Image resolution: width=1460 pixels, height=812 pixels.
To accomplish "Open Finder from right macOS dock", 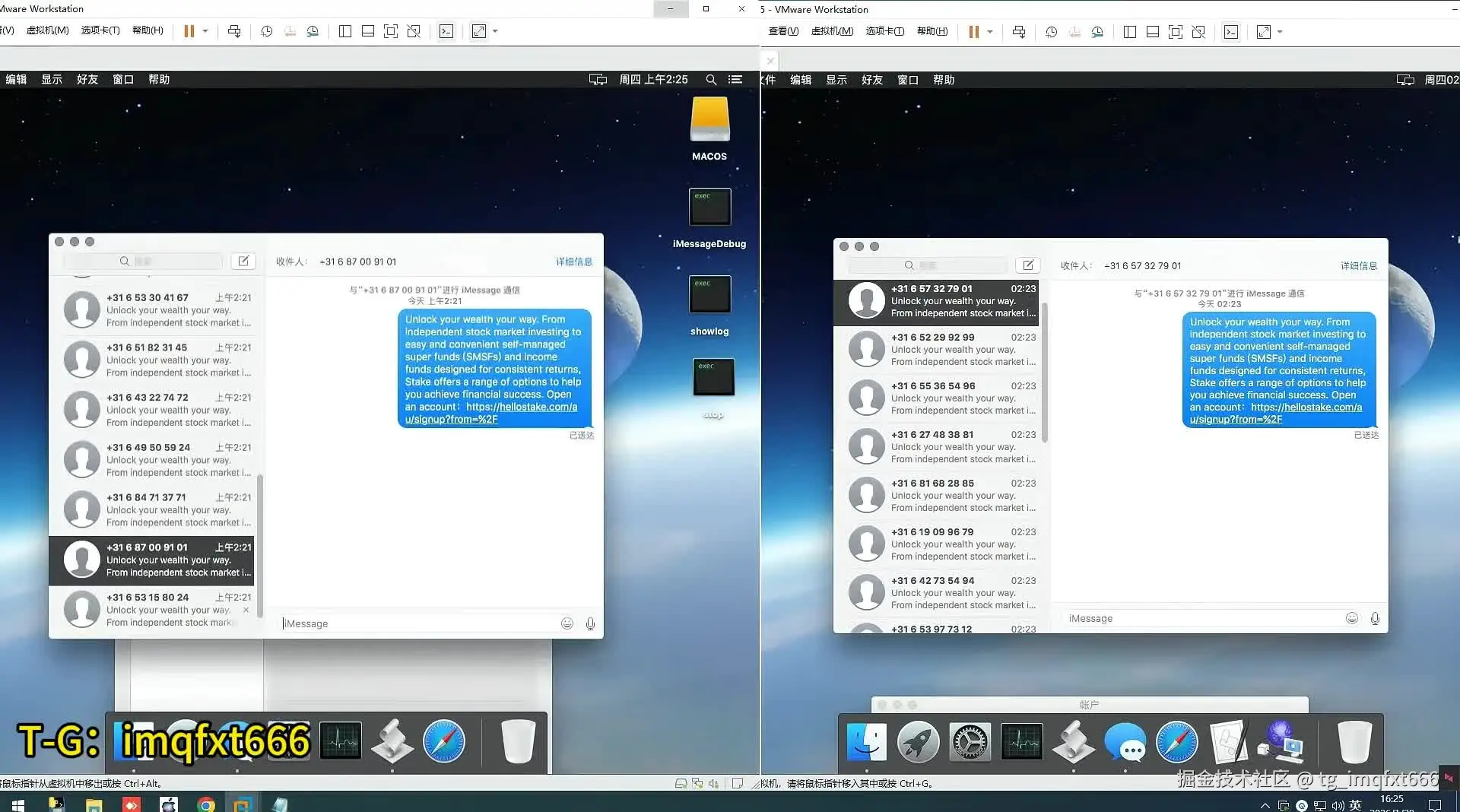I will (x=867, y=742).
